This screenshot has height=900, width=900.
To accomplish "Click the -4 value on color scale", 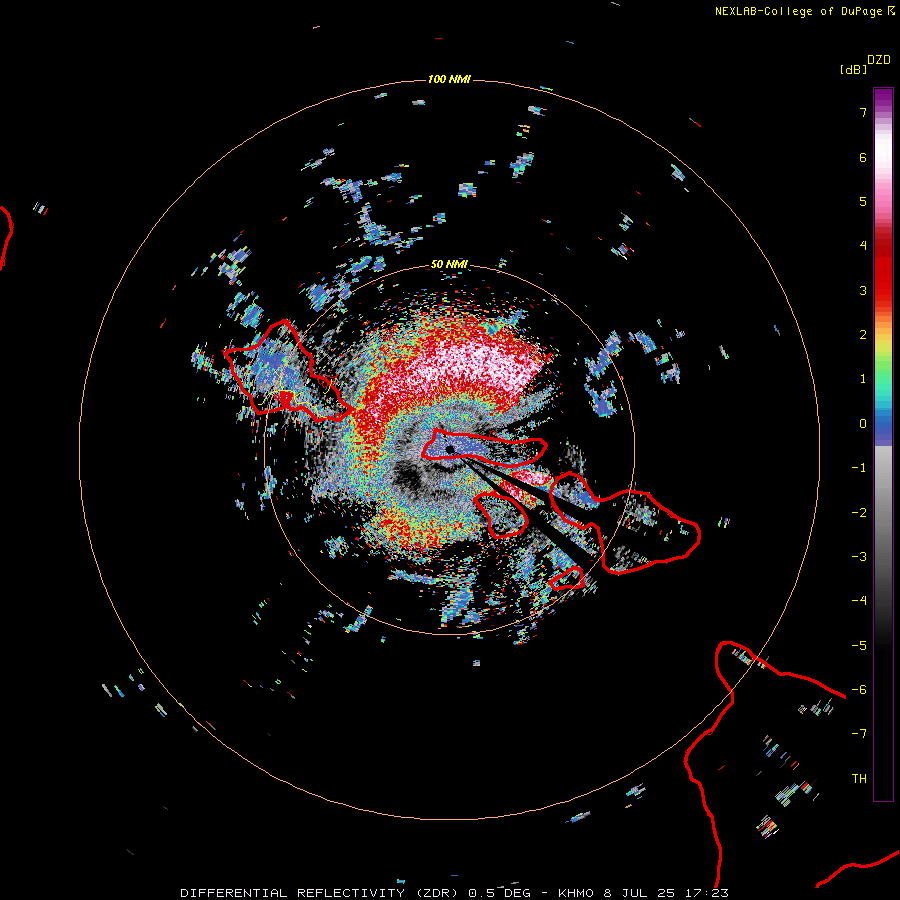I will pos(859,601).
